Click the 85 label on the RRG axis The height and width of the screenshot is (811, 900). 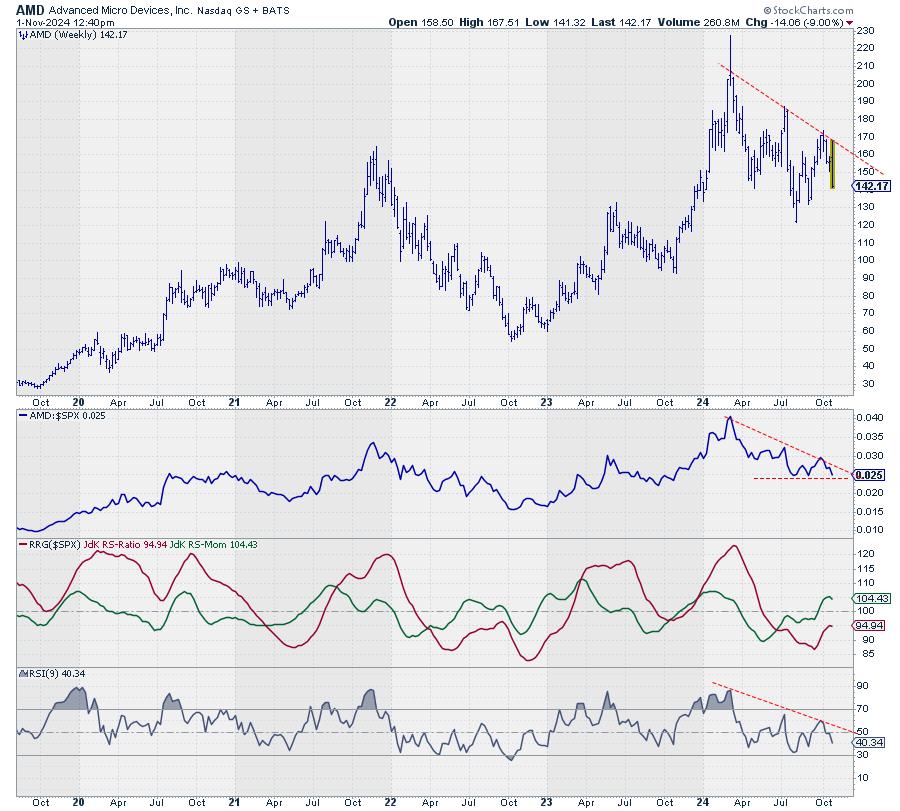[867, 654]
